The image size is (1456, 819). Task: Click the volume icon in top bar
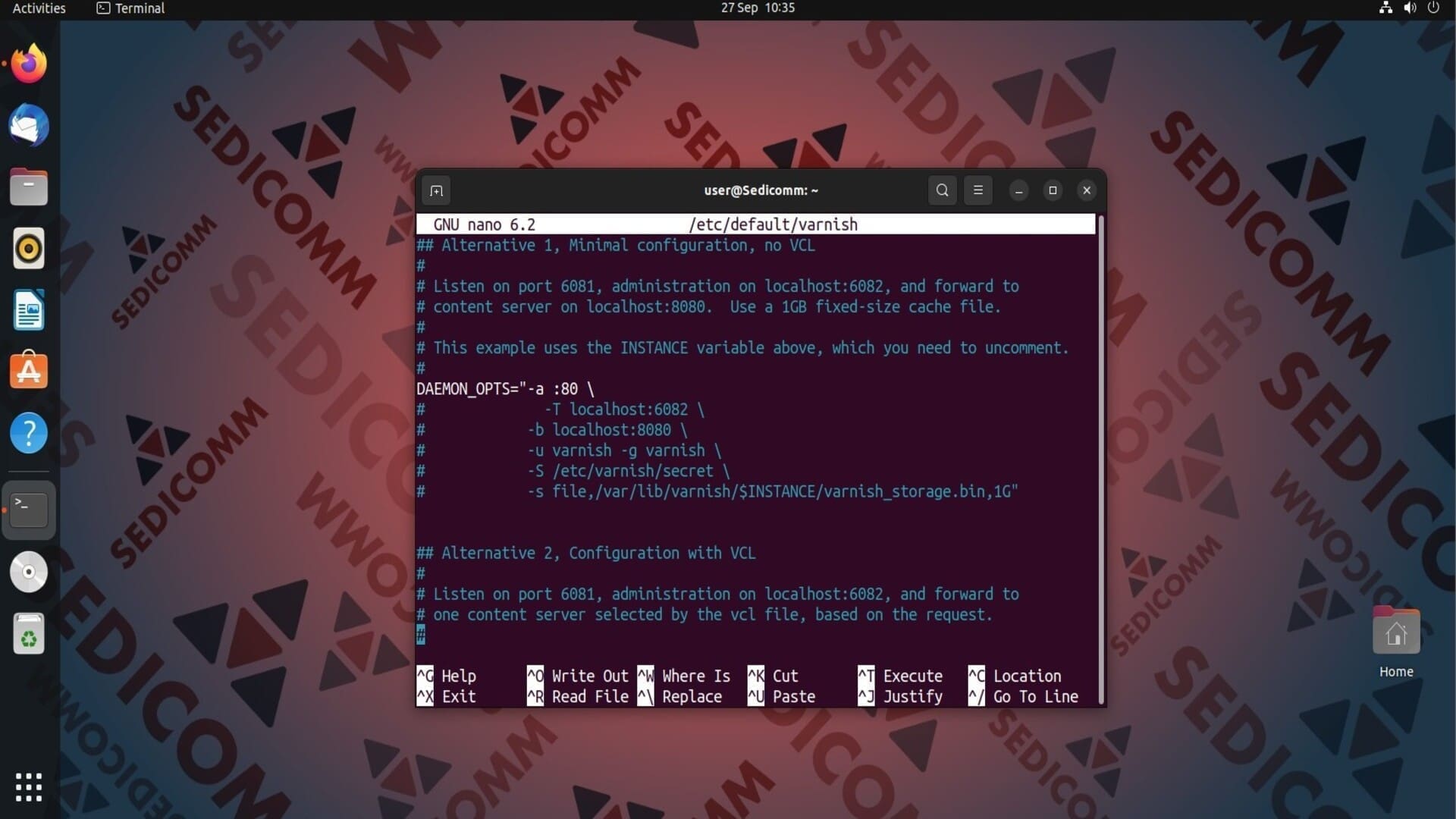[x=1410, y=8]
